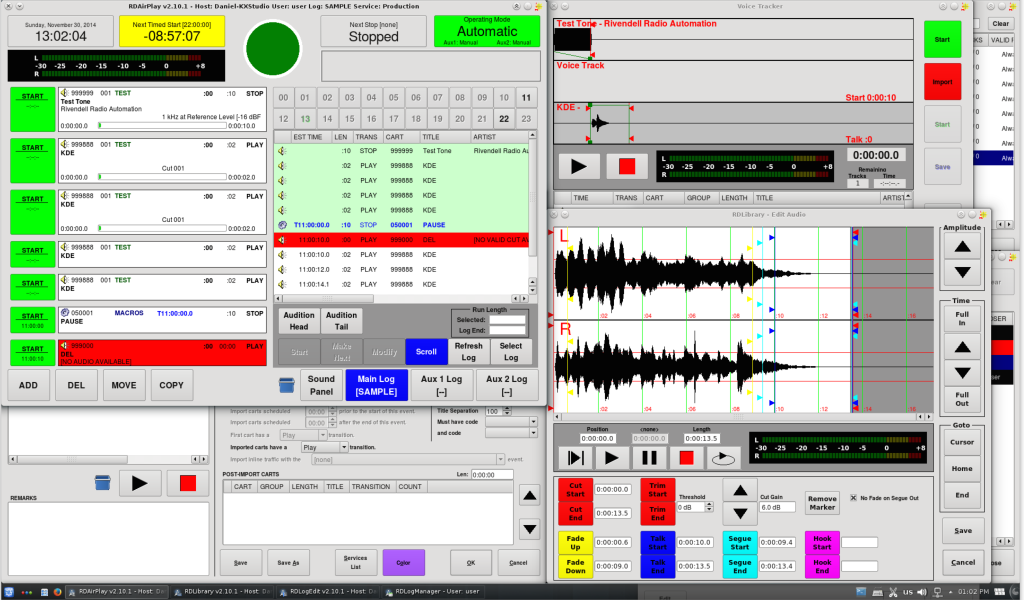
Task: Toggle the Scroll button in RDAirPlay
Action: click(427, 351)
